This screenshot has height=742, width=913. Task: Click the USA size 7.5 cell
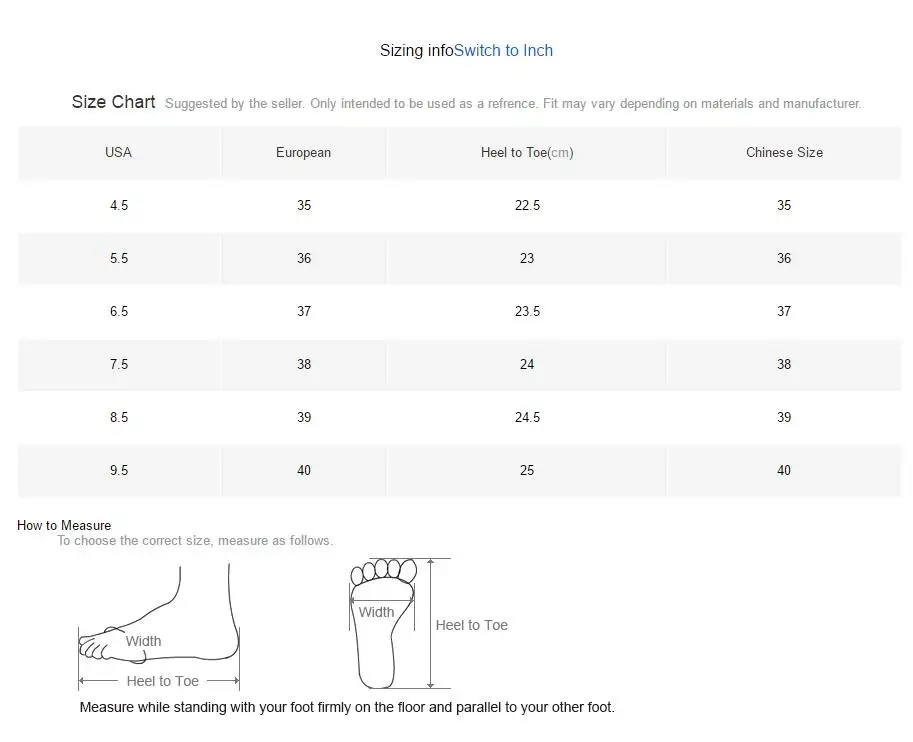(119, 365)
